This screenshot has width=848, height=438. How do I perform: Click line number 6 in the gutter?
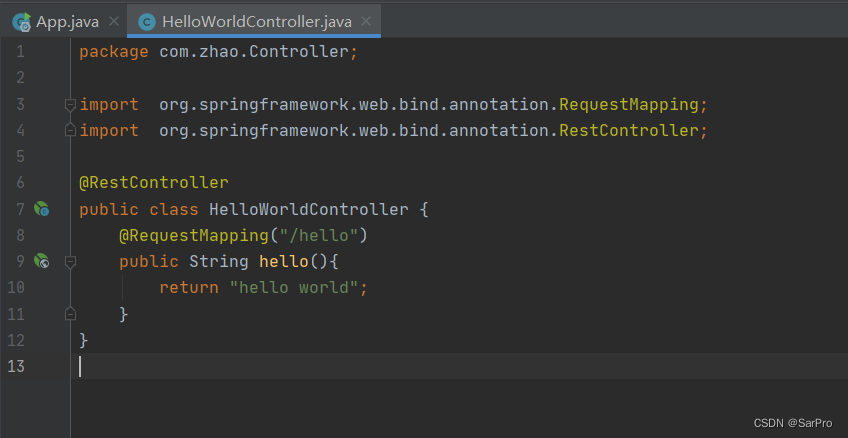click(20, 183)
